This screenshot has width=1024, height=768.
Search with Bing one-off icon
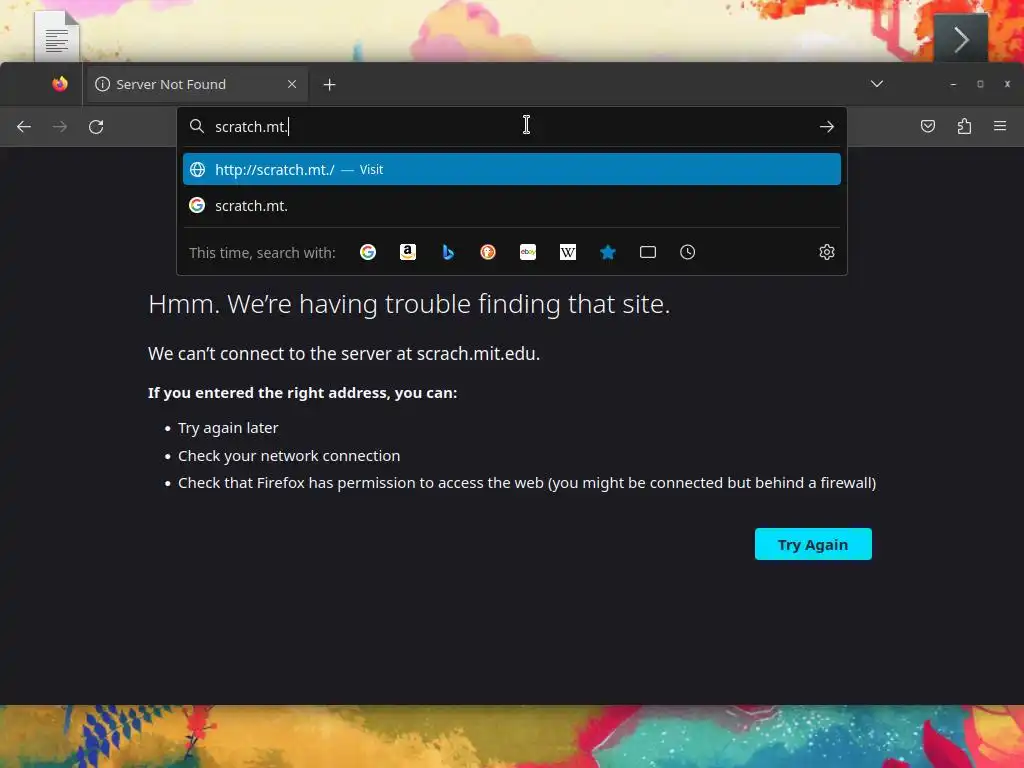448,252
